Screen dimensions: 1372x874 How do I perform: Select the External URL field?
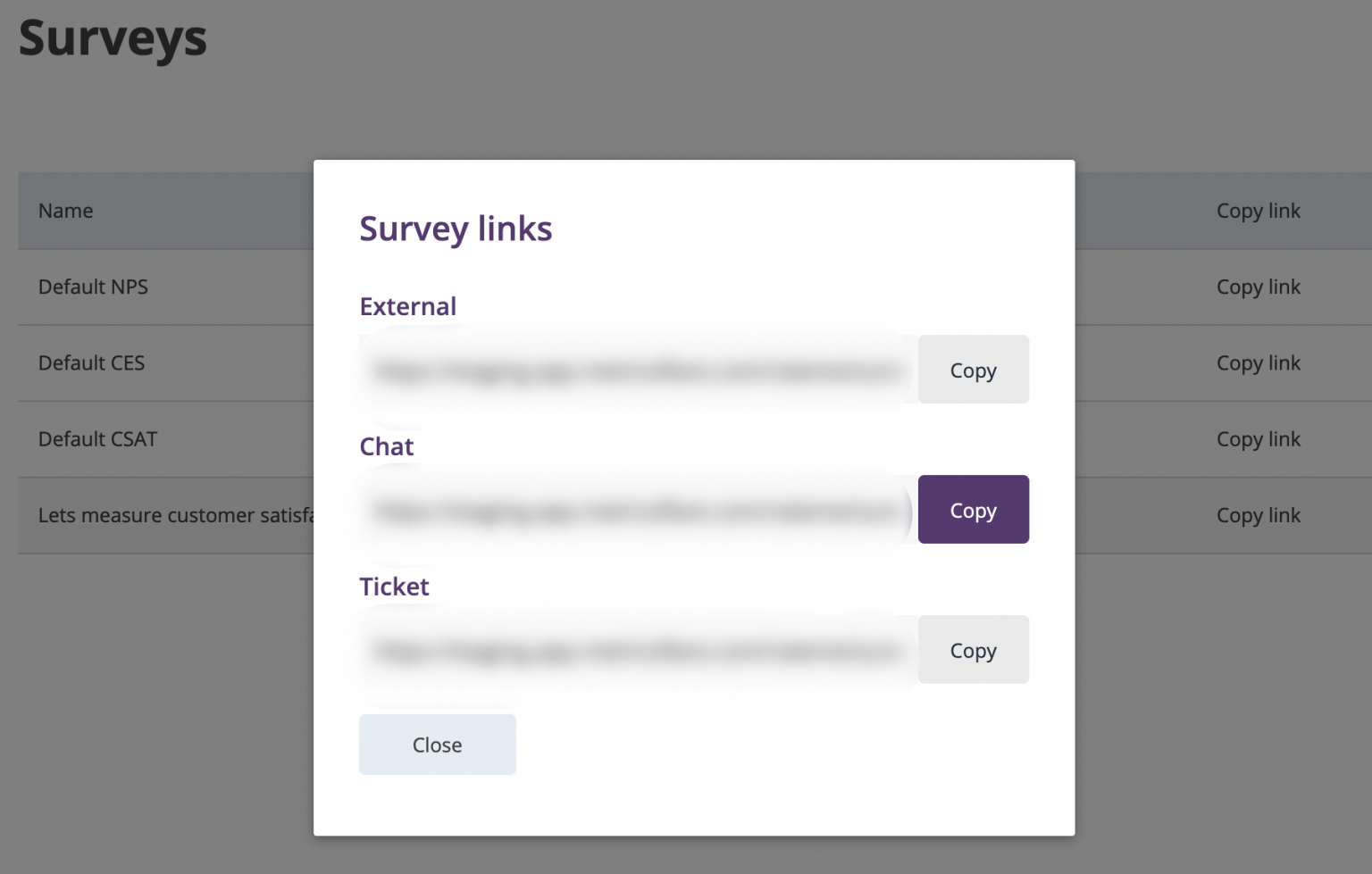(634, 369)
